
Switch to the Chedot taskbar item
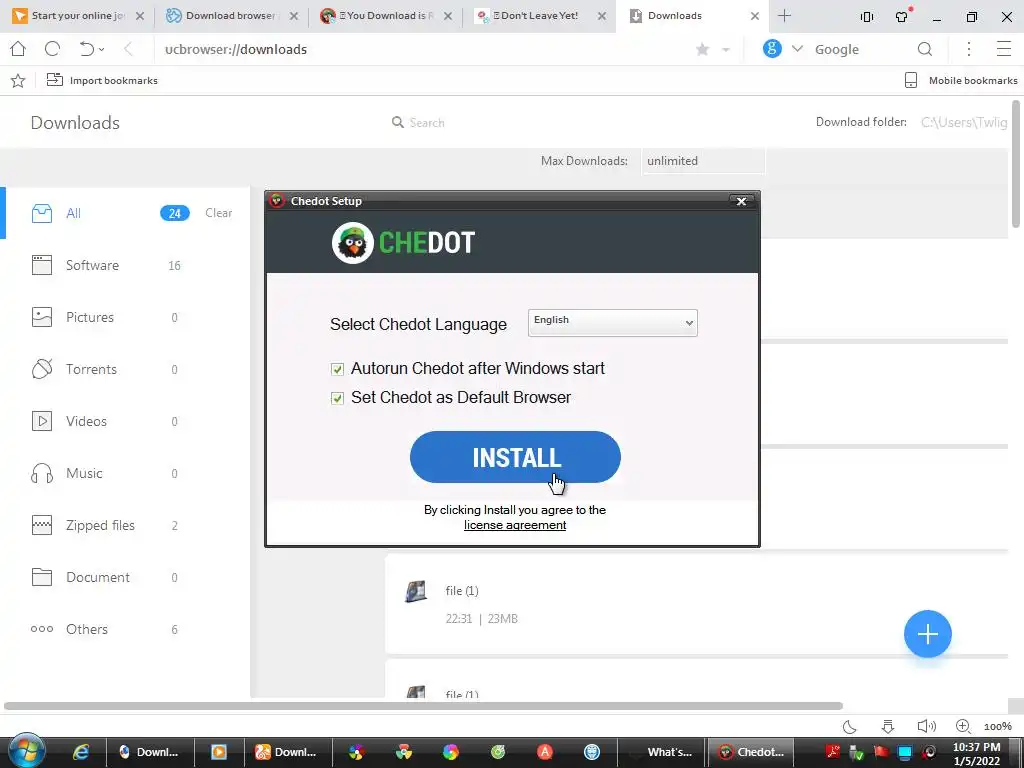pos(751,752)
